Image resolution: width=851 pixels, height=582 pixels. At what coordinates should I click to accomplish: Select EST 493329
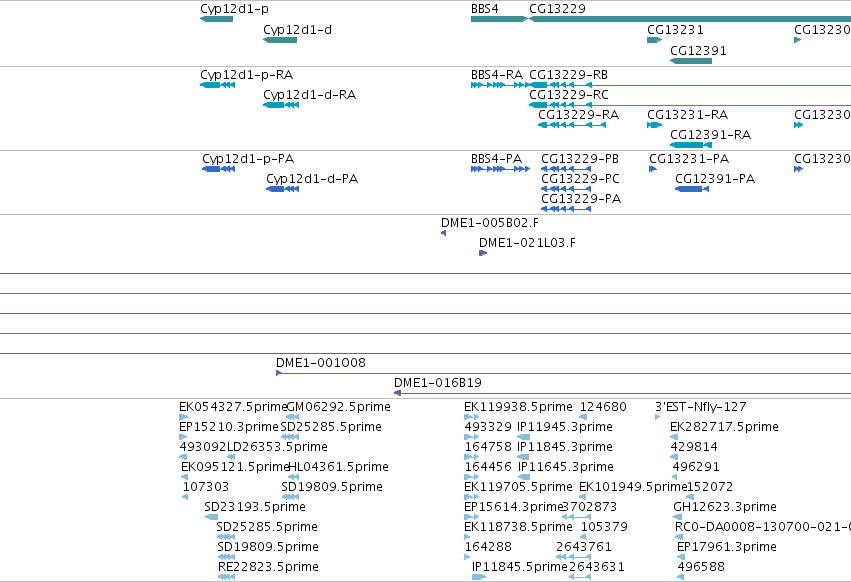(472, 437)
